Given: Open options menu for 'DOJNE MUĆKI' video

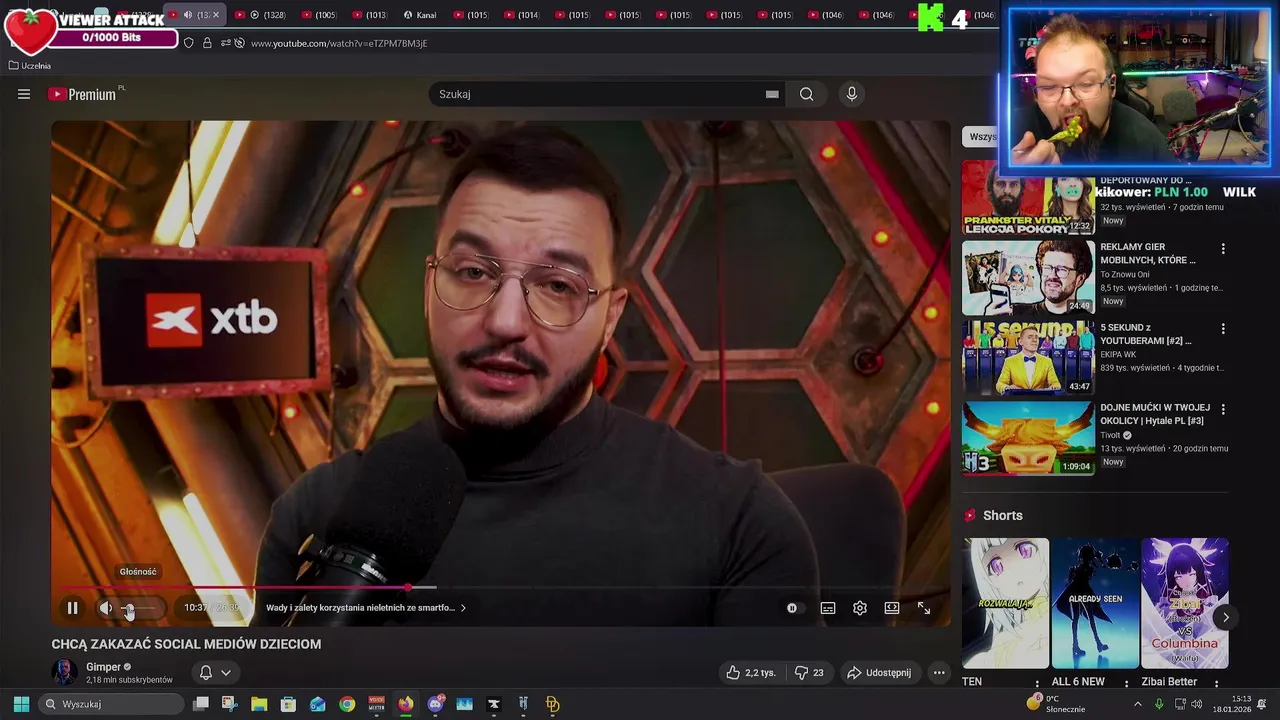Looking at the screenshot, I should pyautogui.click(x=1222, y=409).
